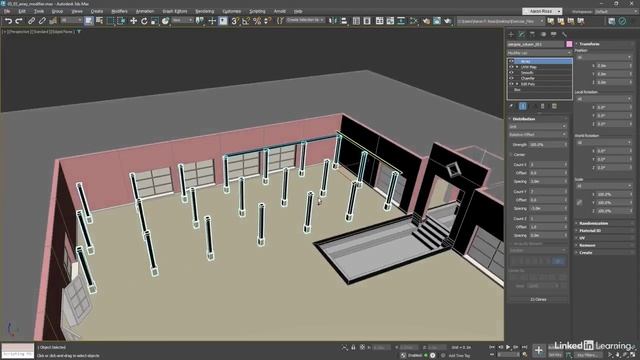Toggle visibility eye of the Chamfer modifier

click(511, 78)
